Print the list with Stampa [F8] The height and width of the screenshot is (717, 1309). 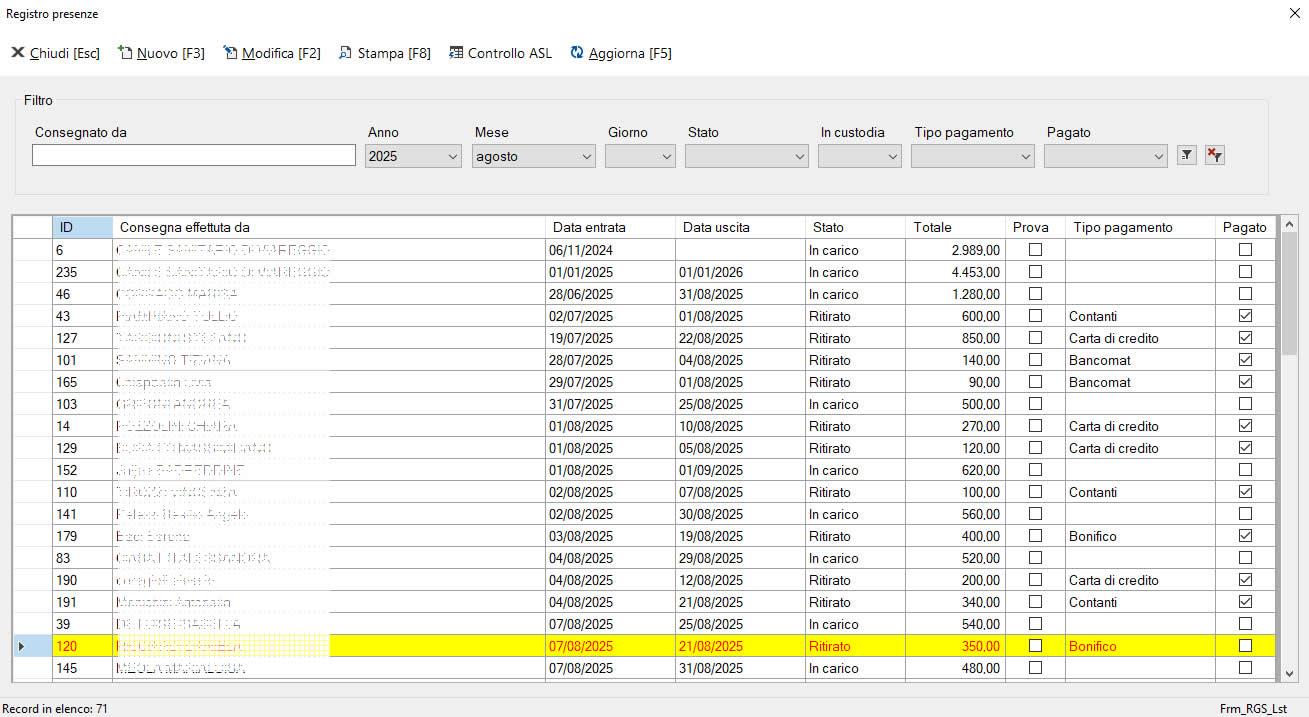(x=385, y=53)
